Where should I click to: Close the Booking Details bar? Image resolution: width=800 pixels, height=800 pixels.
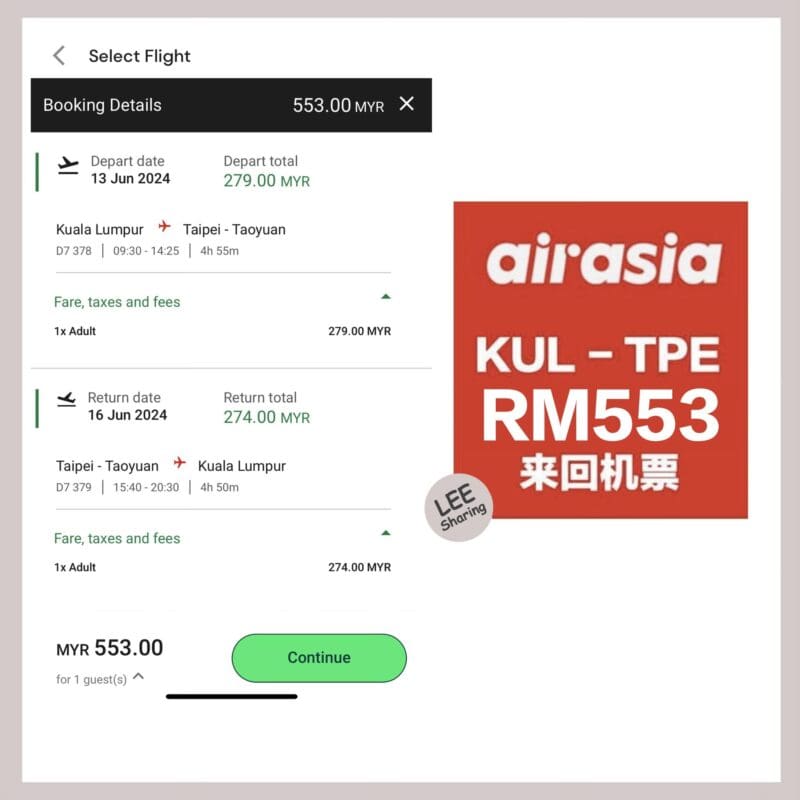(407, 104)
